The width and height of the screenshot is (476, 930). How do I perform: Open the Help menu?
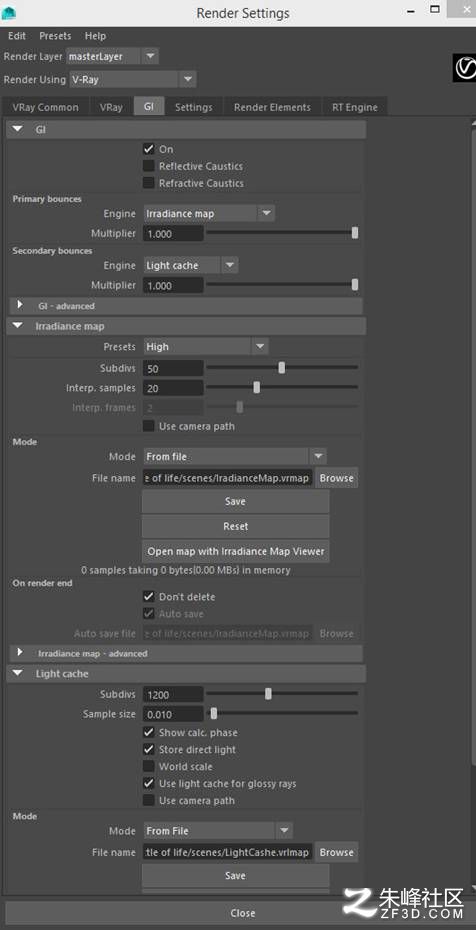click(95, 36)
